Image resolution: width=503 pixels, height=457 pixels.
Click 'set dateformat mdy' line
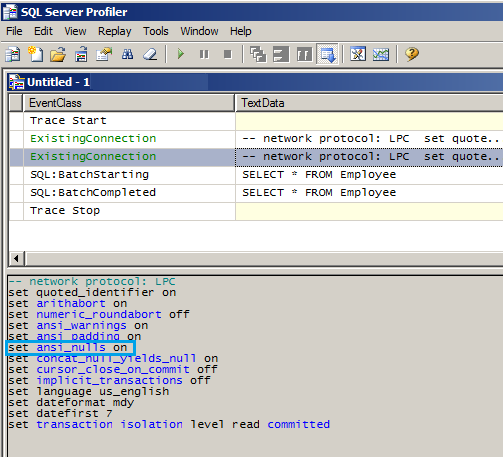pyautogui.click(x=71, y=403)
